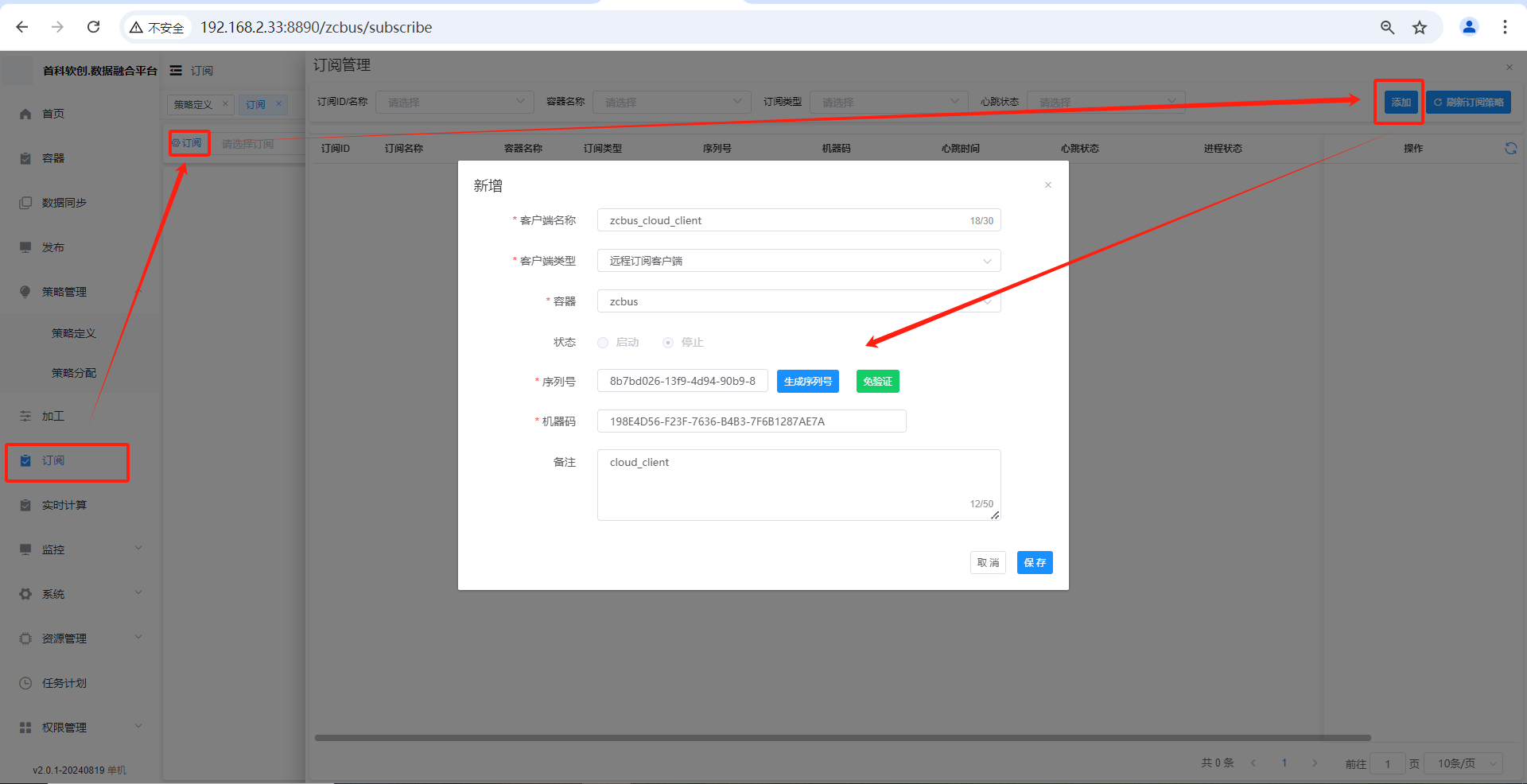Screen dimensions: 1527x784
Task: Click the 数据同步 sidebar icon
Action: point(25,203)
